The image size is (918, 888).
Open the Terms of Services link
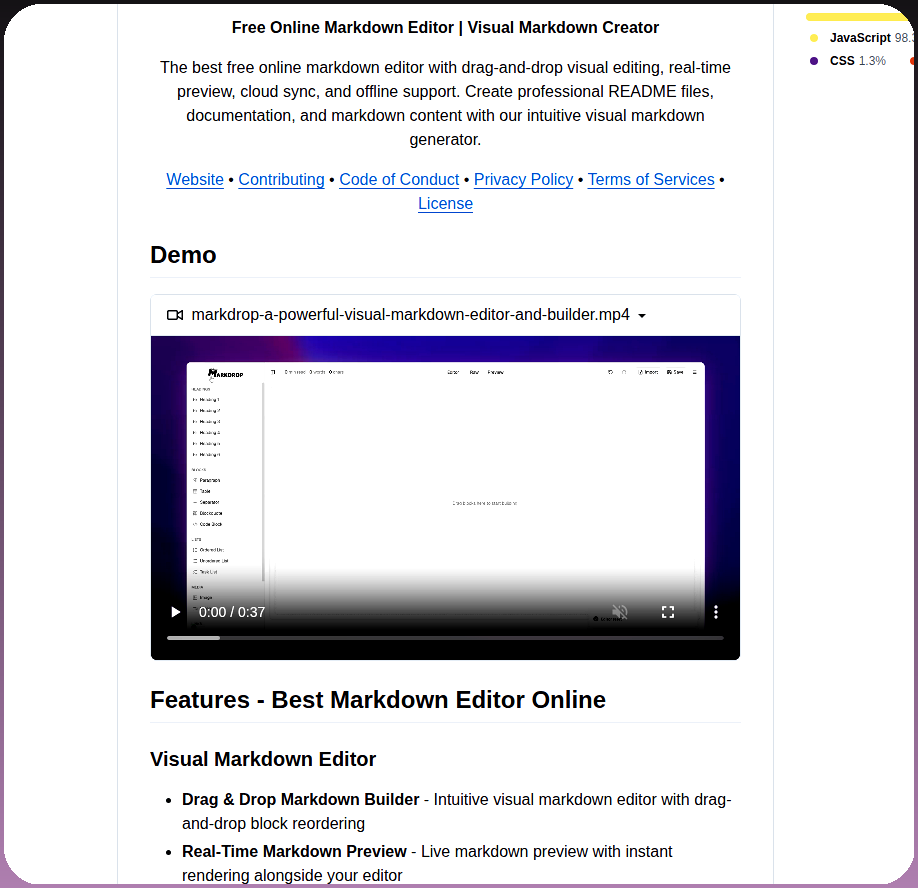coord(651,179)
